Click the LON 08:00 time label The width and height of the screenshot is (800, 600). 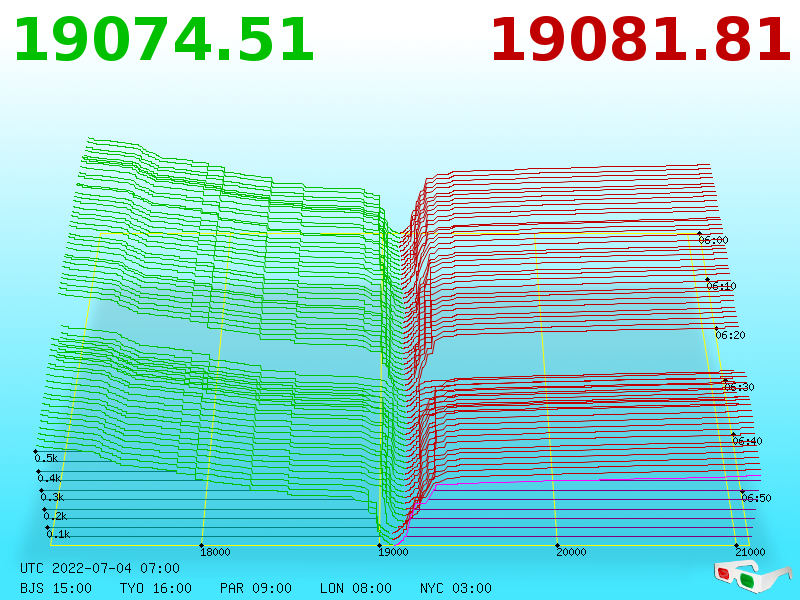356,588
